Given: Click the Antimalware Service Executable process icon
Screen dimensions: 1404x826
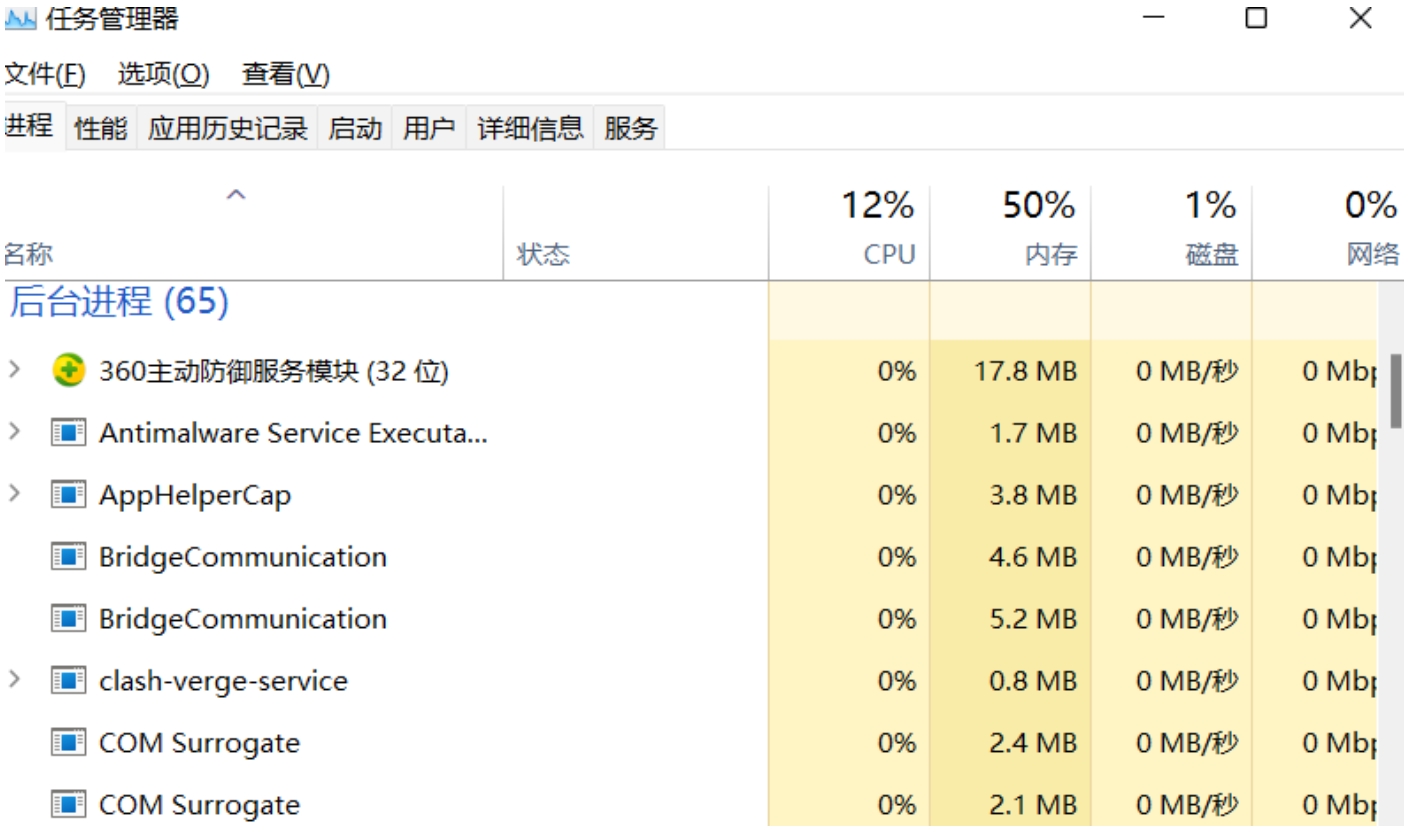Looking at the screenshot, I should point(69,433).
